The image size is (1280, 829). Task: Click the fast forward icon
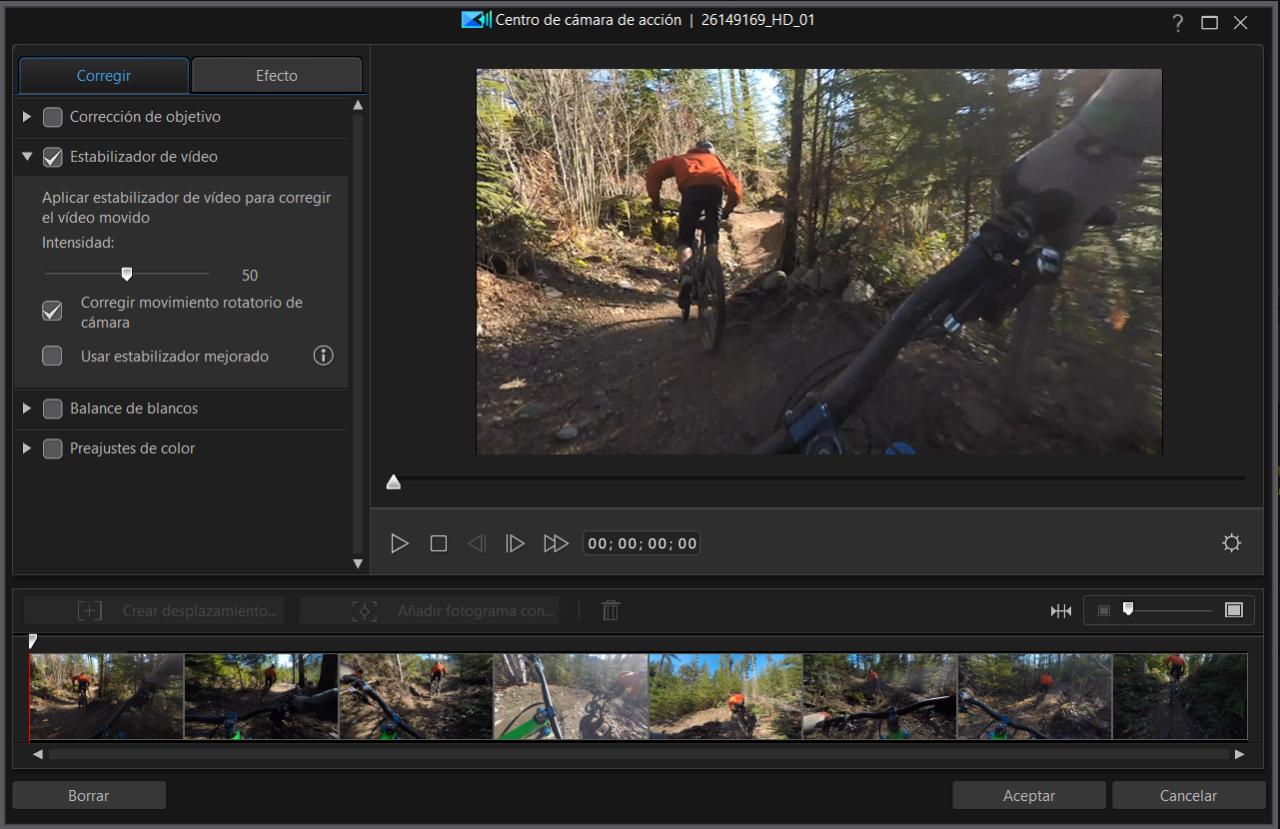[x=555, y=543]
